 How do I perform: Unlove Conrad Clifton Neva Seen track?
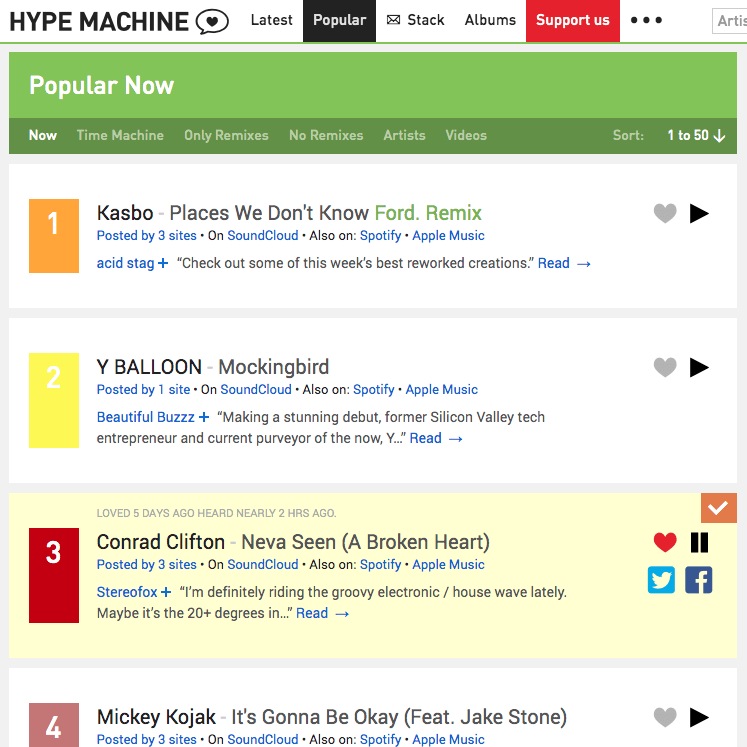665,542
